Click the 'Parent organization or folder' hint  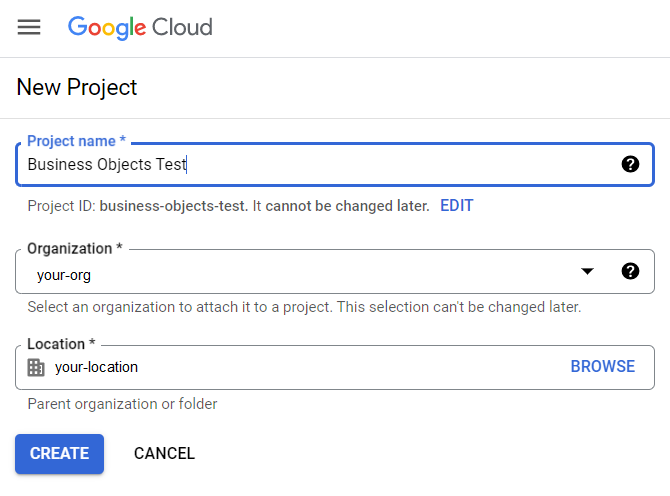(122, 404)
